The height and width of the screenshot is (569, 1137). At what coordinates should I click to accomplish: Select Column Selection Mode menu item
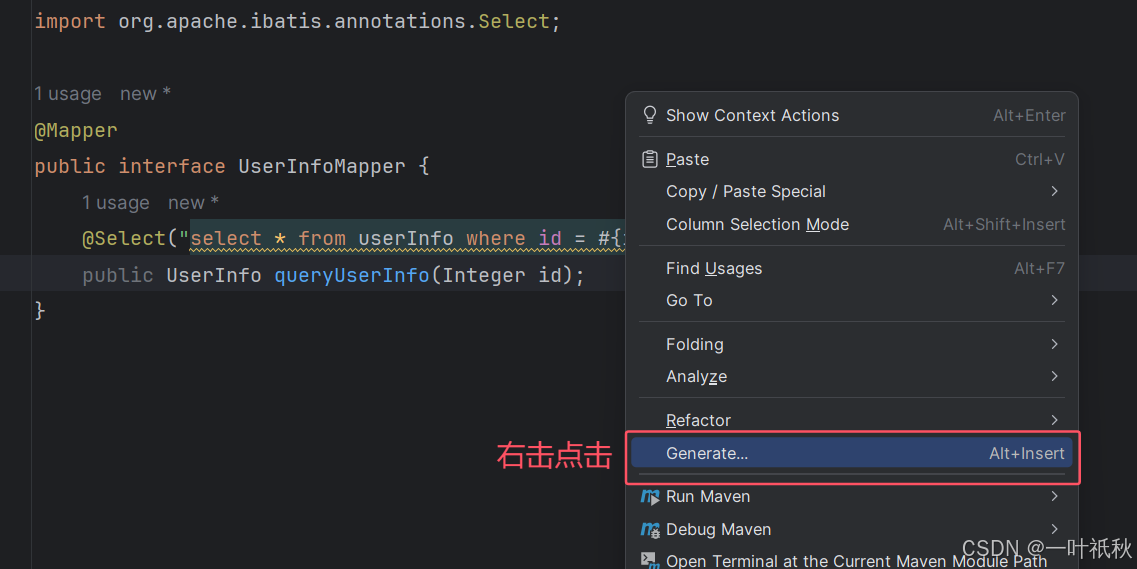point(757,224)
